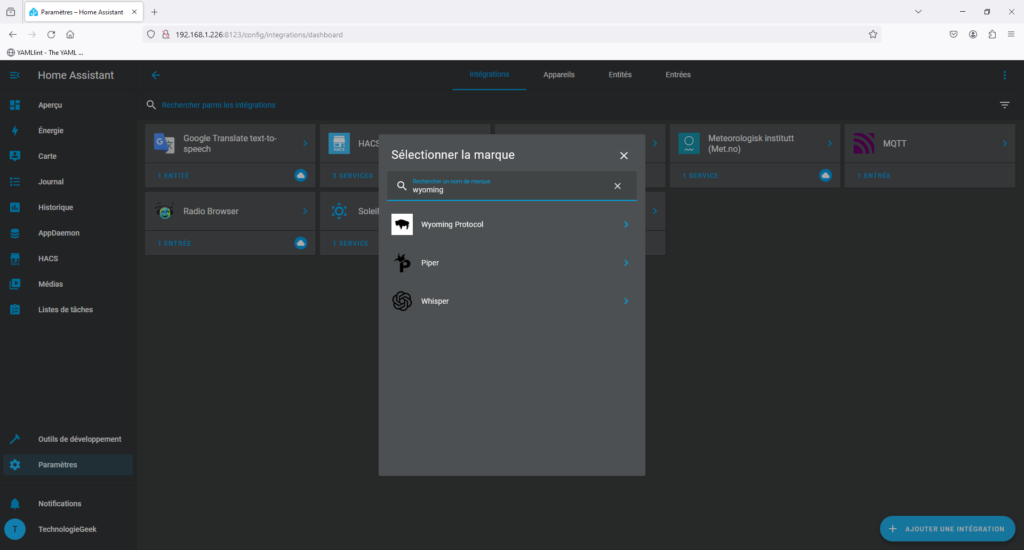
Task: Open the TechnologieGeek user avatar
Action: [15, 529]
